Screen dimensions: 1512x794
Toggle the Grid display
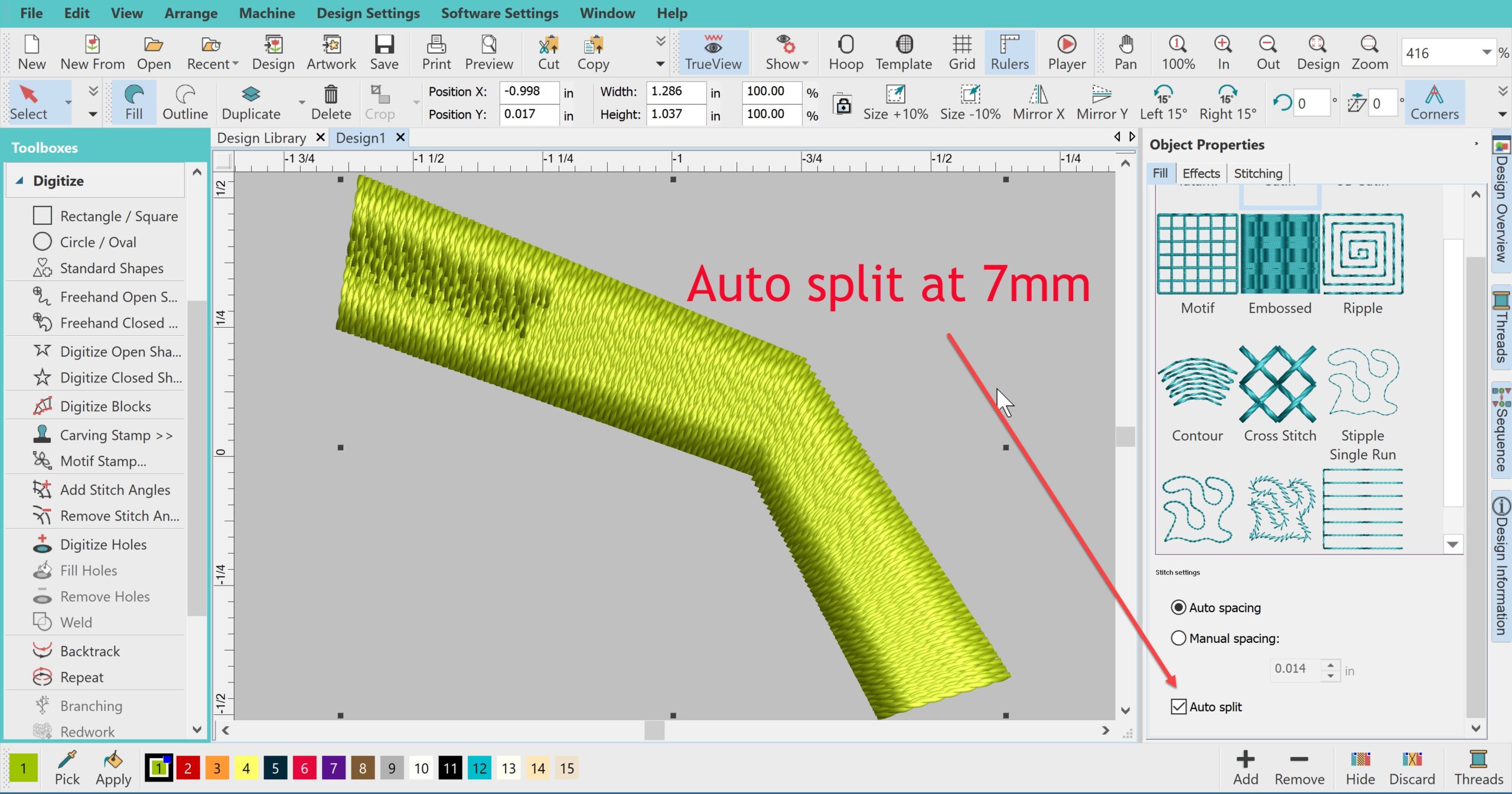962,52
